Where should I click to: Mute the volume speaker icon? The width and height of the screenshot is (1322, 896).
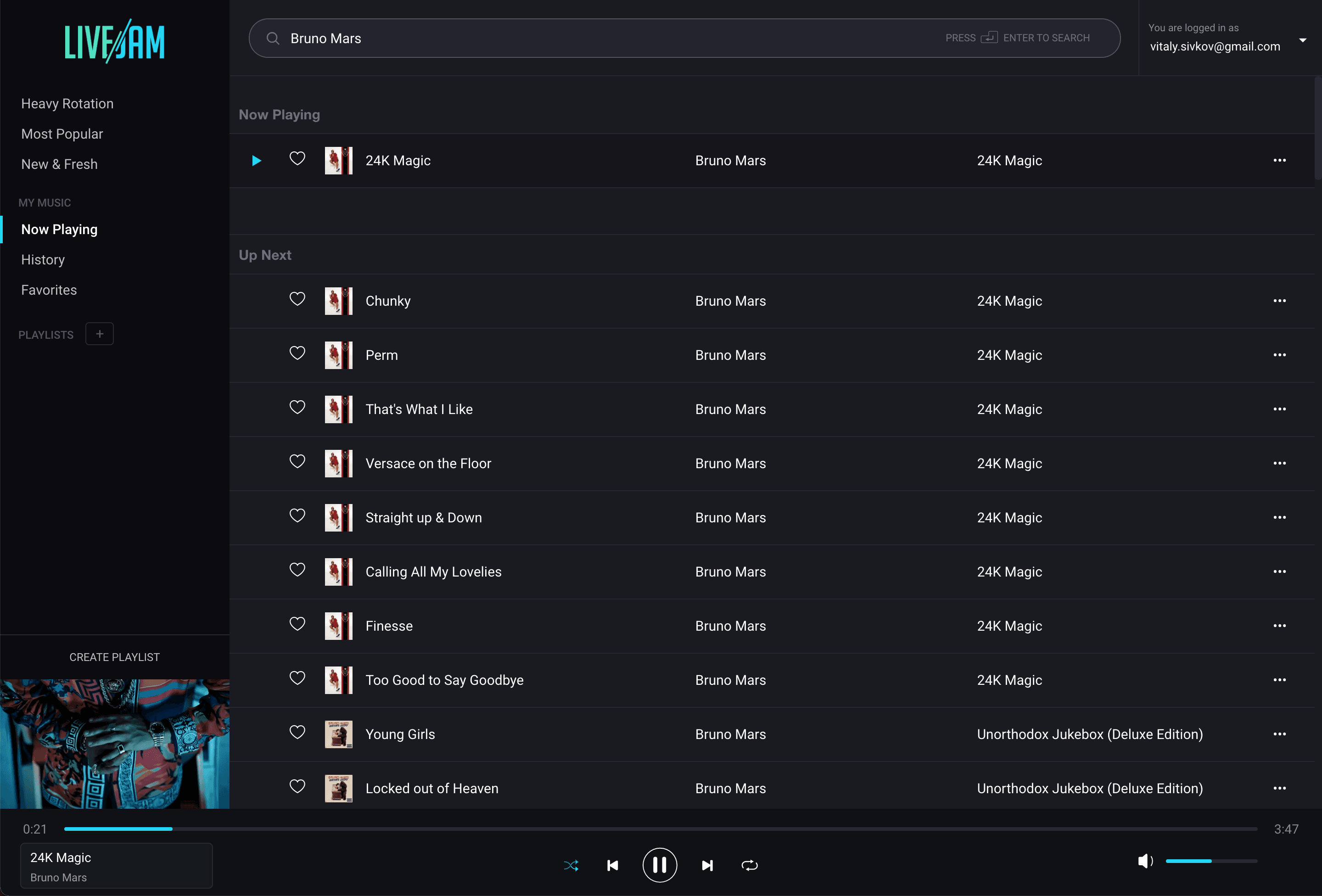click(x=1145, y=861)
